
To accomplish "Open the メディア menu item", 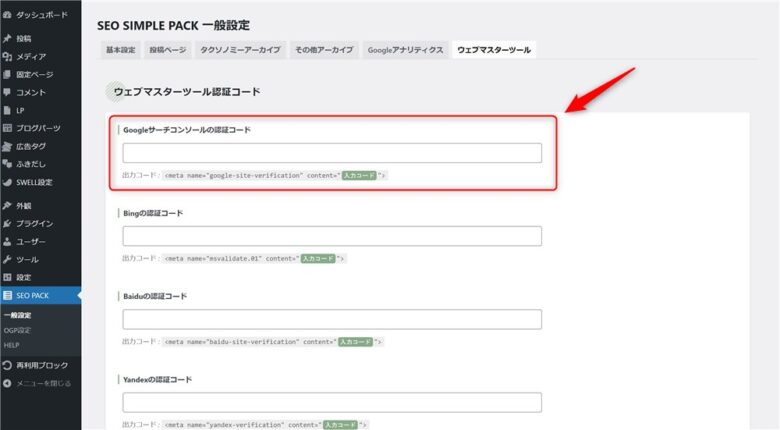I will [x=31, y=57].
